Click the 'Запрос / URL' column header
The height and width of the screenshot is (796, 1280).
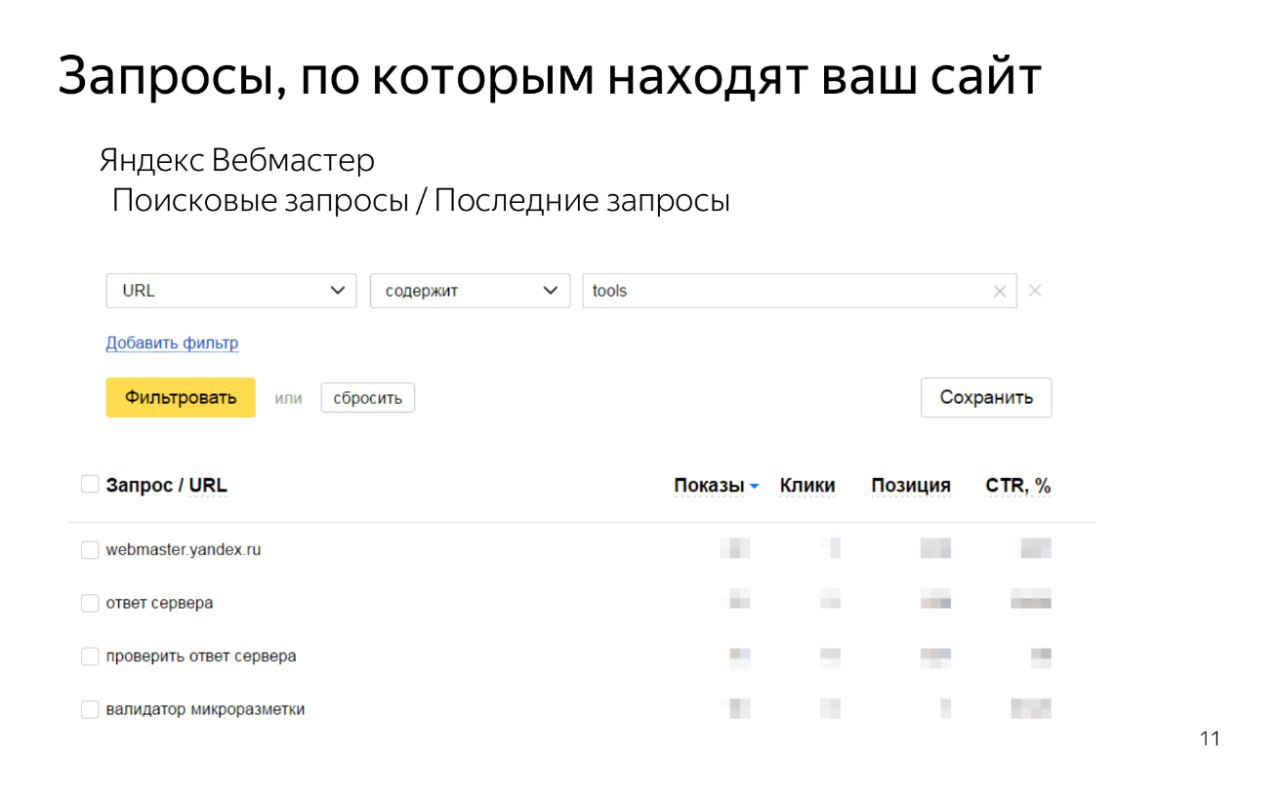tap(166, 486)
